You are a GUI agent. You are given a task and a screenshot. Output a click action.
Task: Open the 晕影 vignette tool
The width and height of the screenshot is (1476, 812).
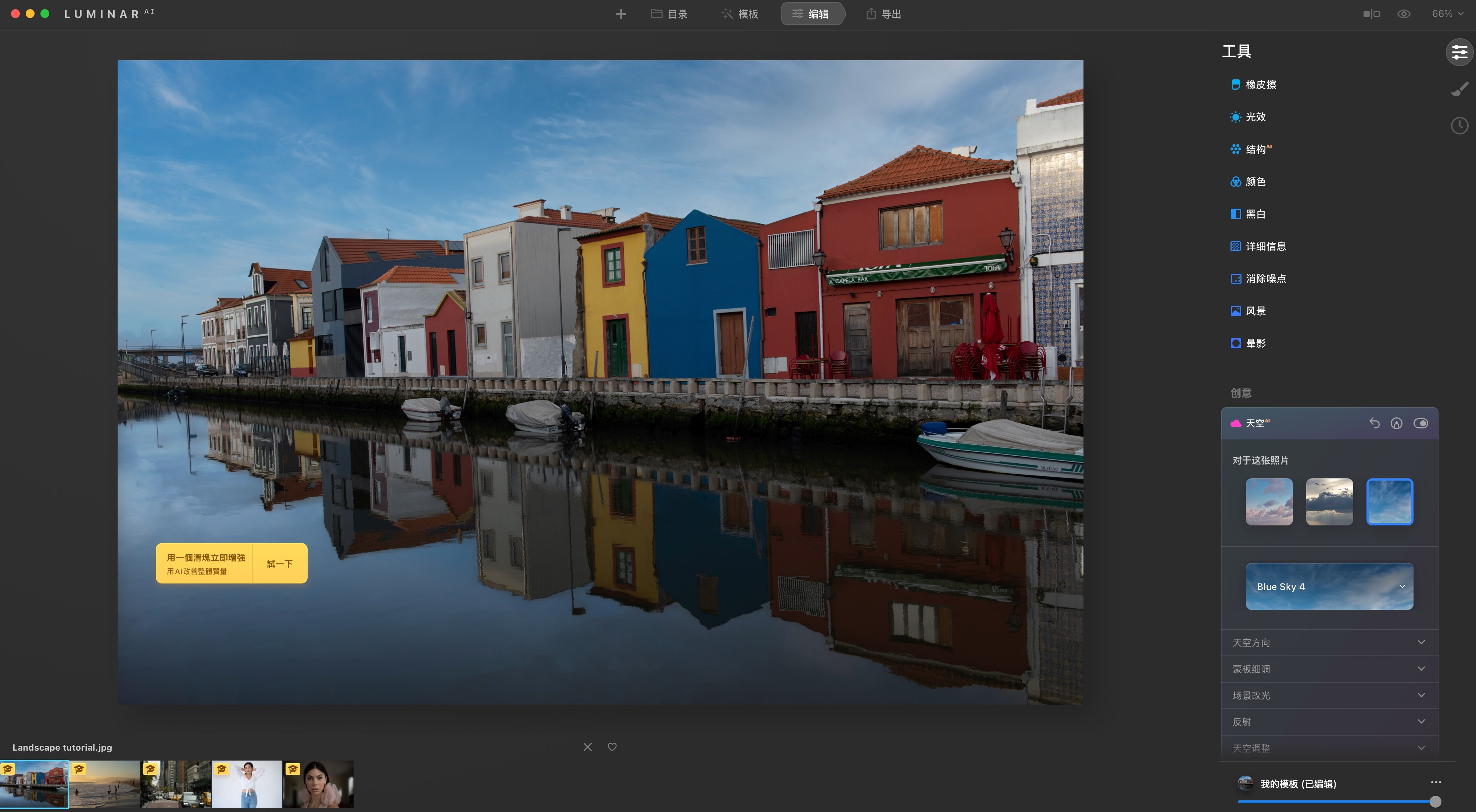click(1248, 344)
